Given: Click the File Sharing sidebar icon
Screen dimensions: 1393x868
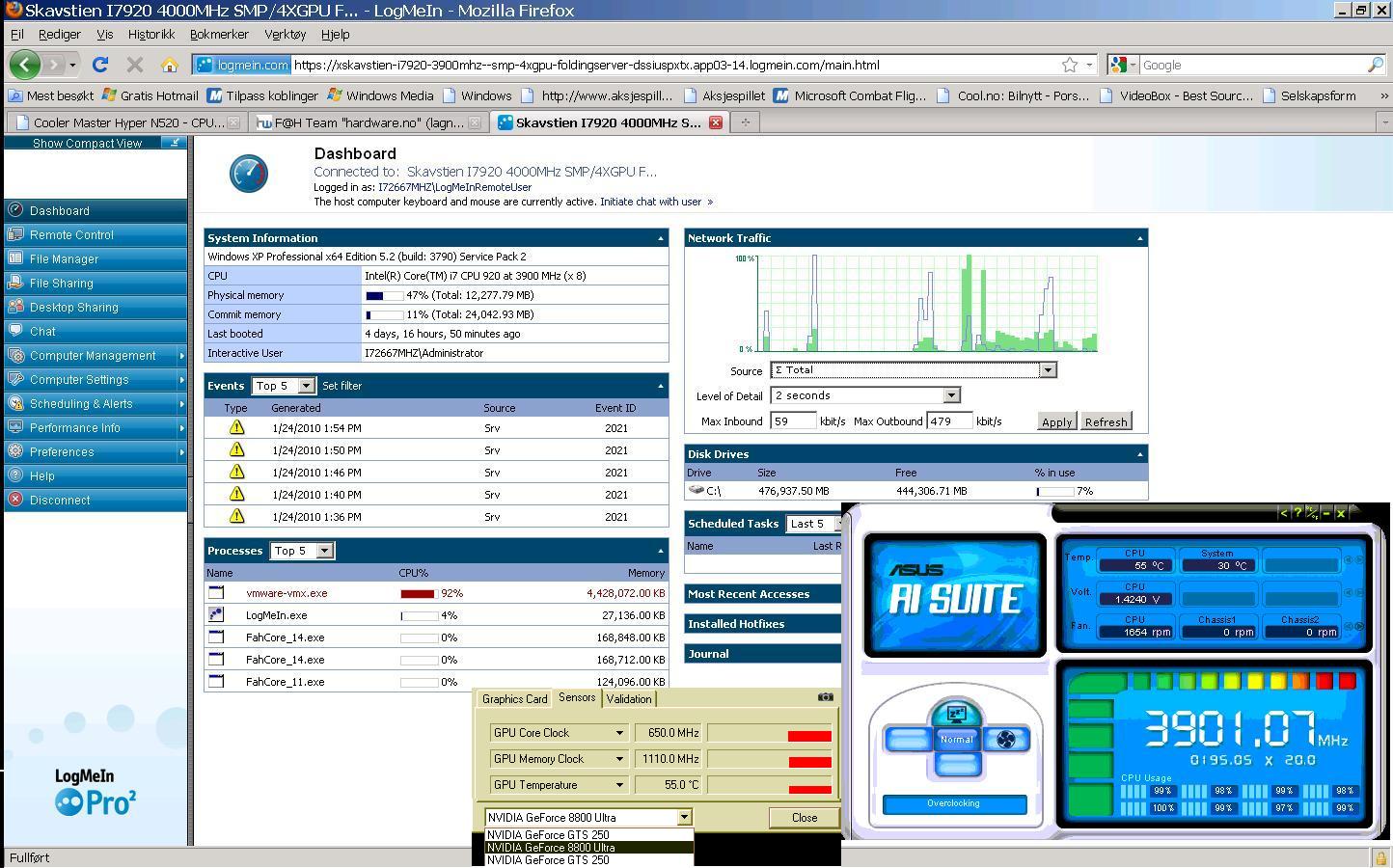Looking at the screenshot, I should (15, 283).
